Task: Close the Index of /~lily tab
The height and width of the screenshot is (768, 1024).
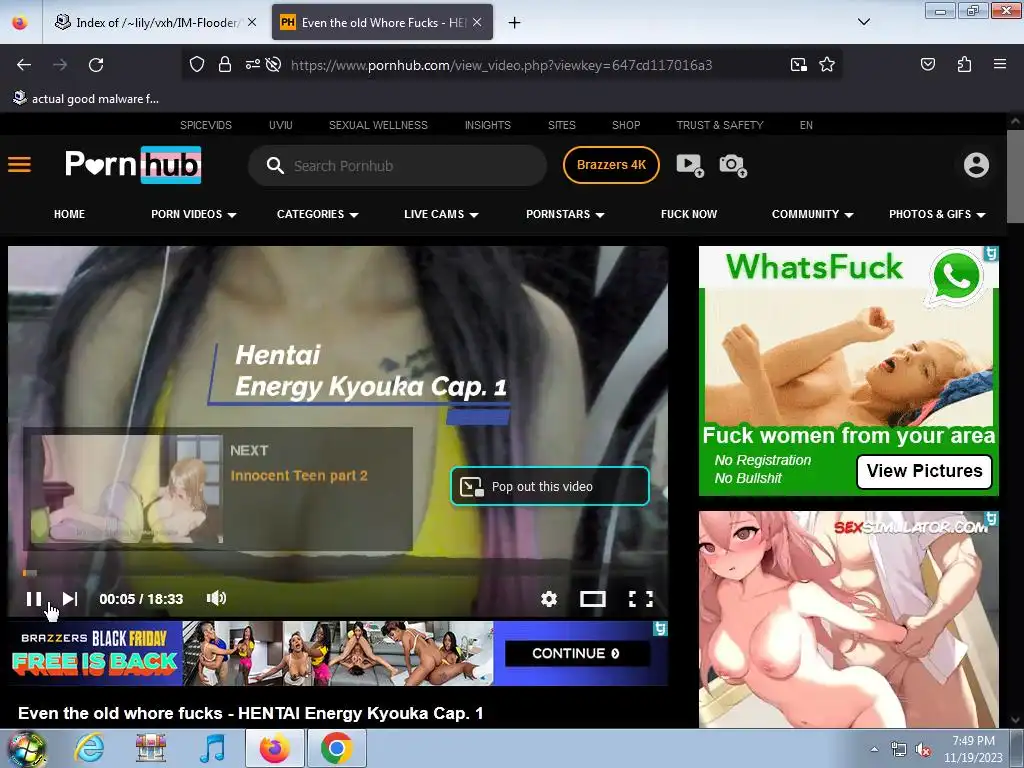Action: 252,23
